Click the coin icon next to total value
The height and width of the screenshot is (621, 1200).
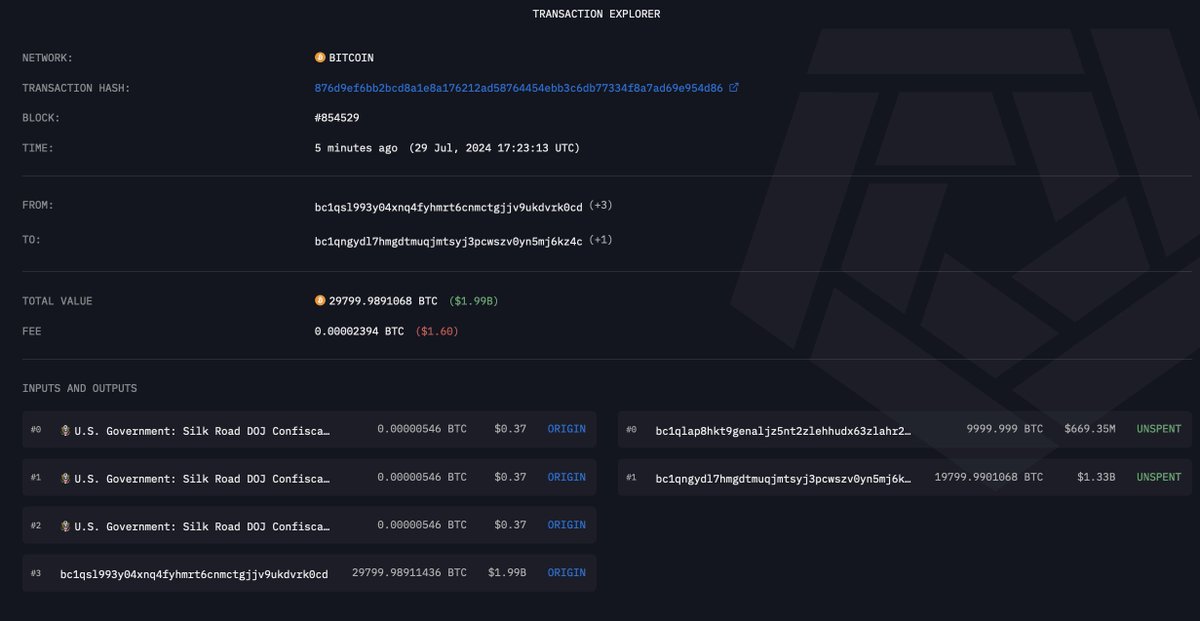pos(320,300)
